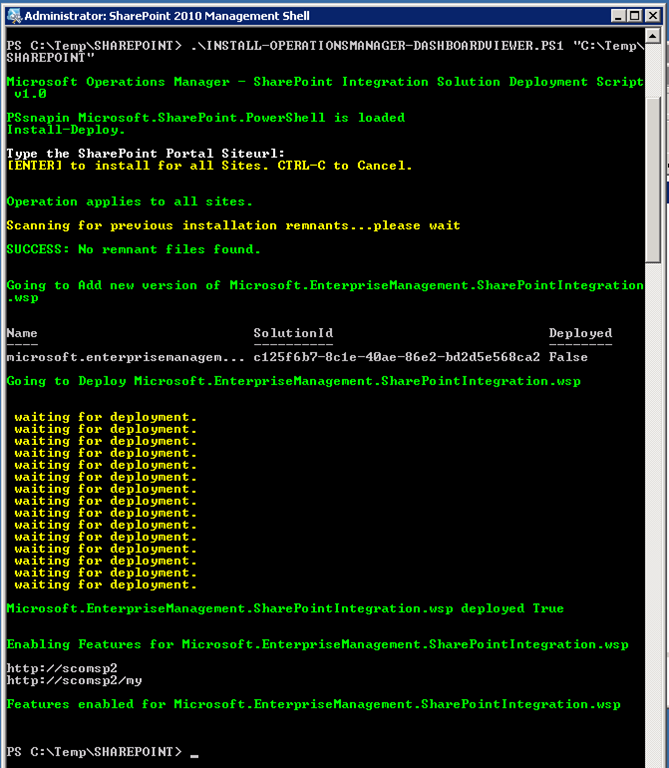669x768 pixels.
Task: Click the 'SUCCESS: No remnant files found.' line
Action: pyautogui.click(x=134, y=249)
